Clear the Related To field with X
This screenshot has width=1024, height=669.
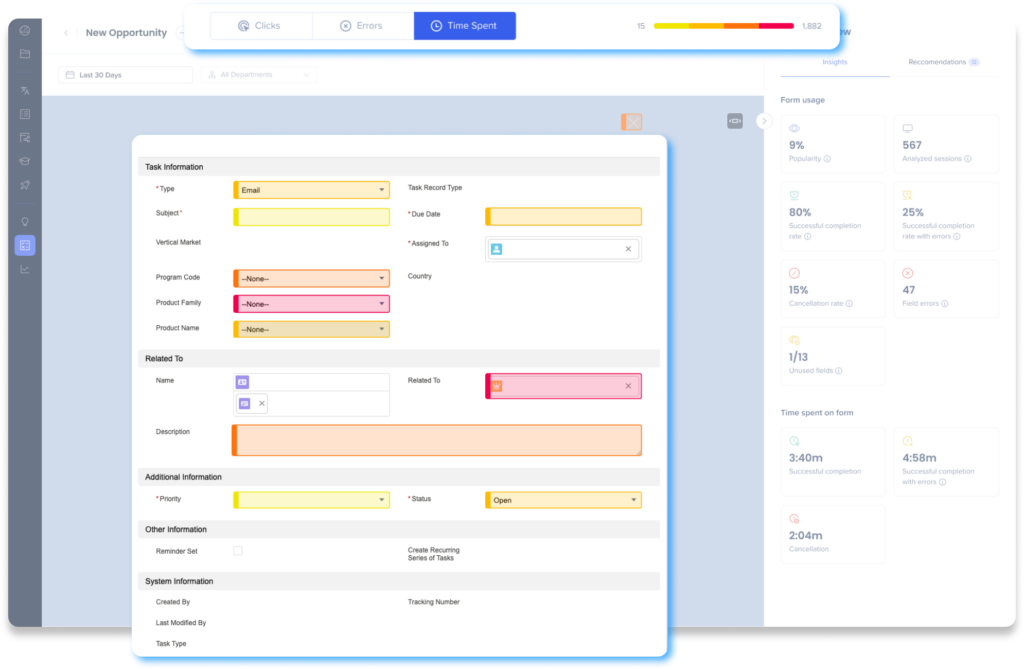628,386
